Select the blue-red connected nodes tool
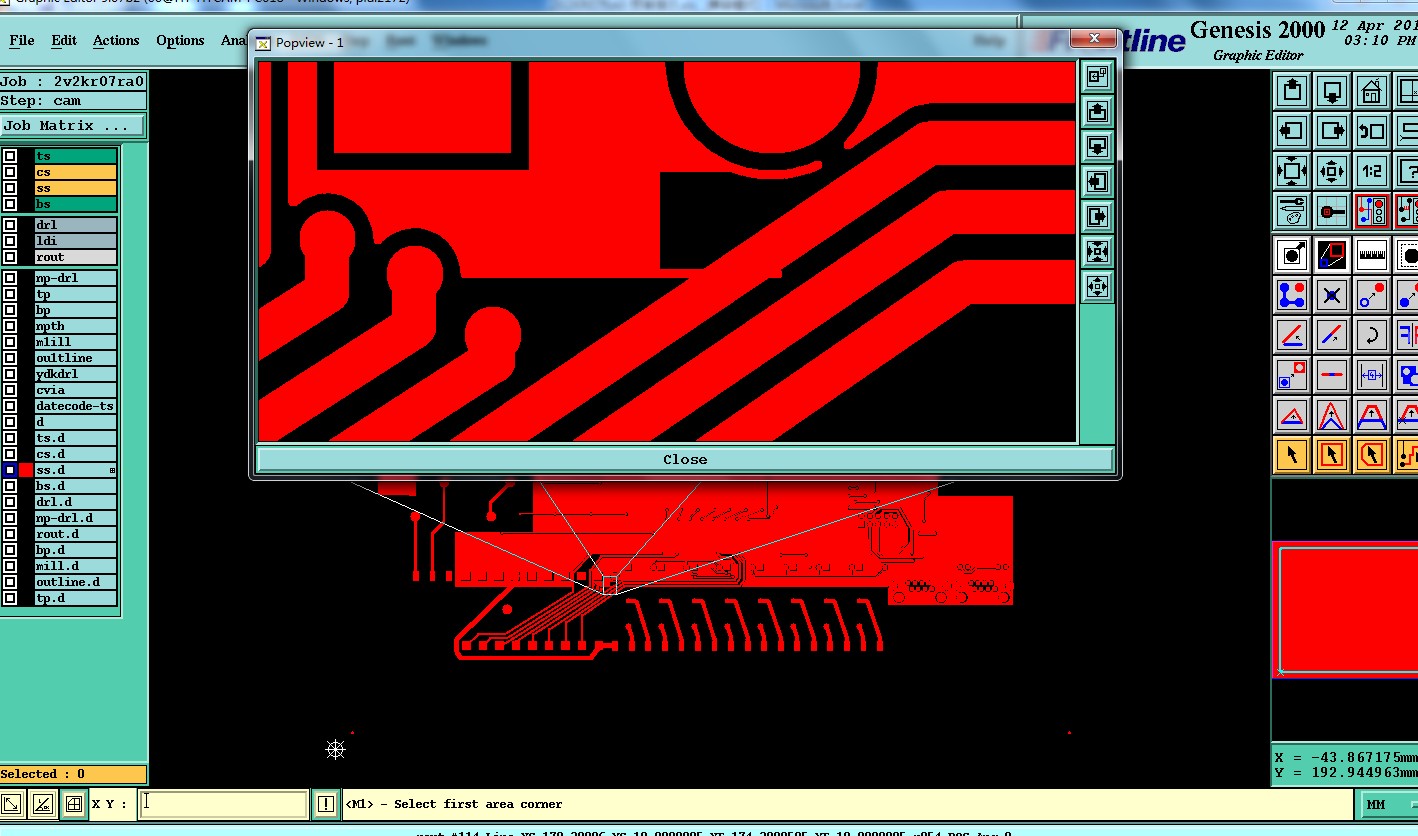Screen dimensions: 1418x836 point(1292,295)
